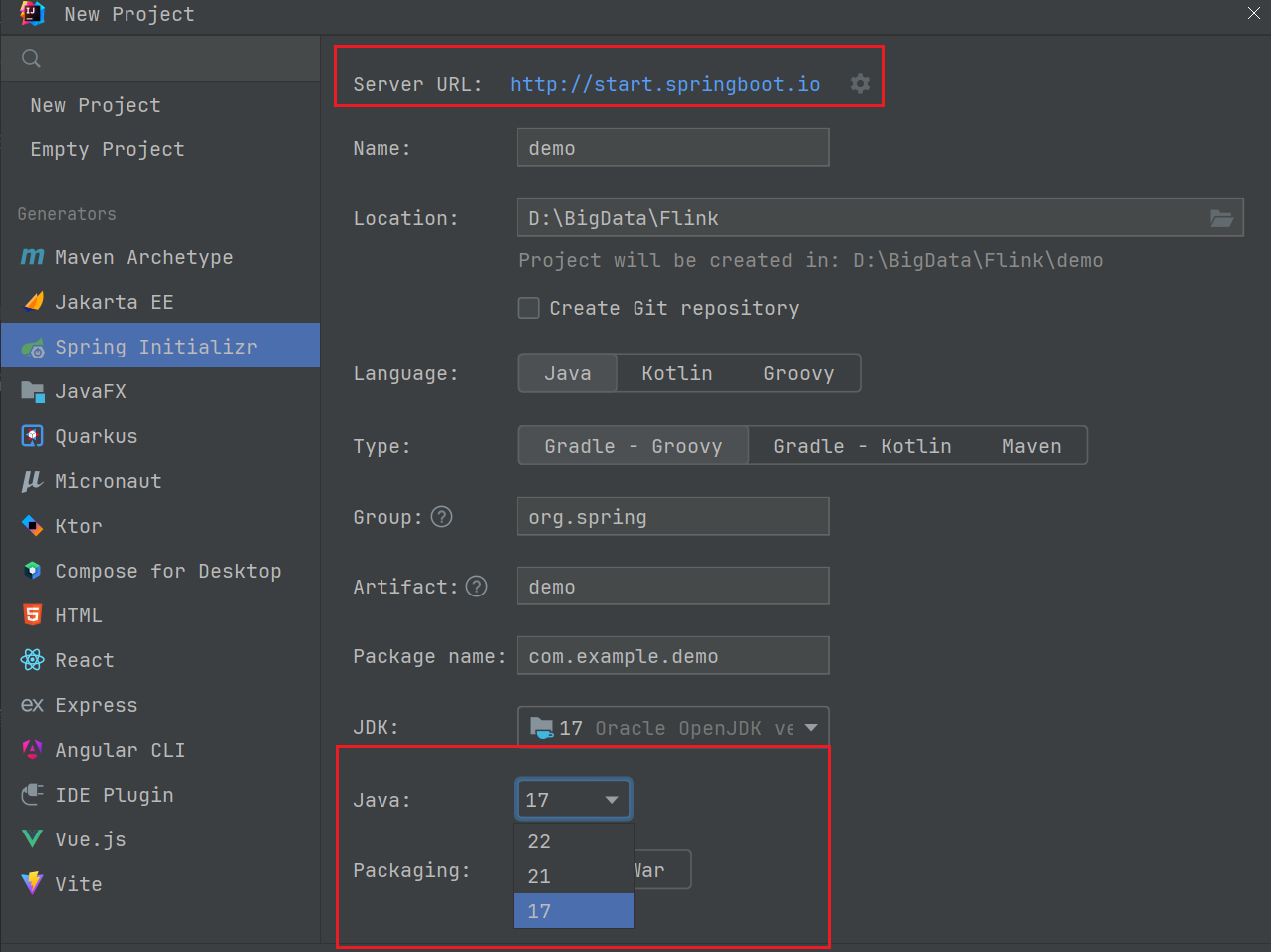
Task: Click the Quarkus icon
Action: (33, 436)
